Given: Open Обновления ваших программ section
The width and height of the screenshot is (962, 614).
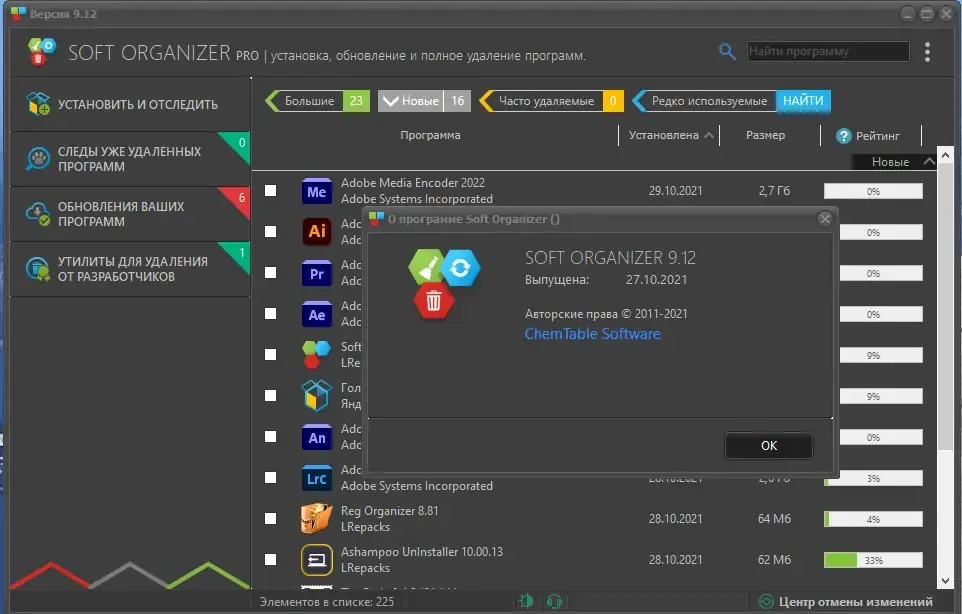Looking at the screenshot, I should (x=130, y=214).
